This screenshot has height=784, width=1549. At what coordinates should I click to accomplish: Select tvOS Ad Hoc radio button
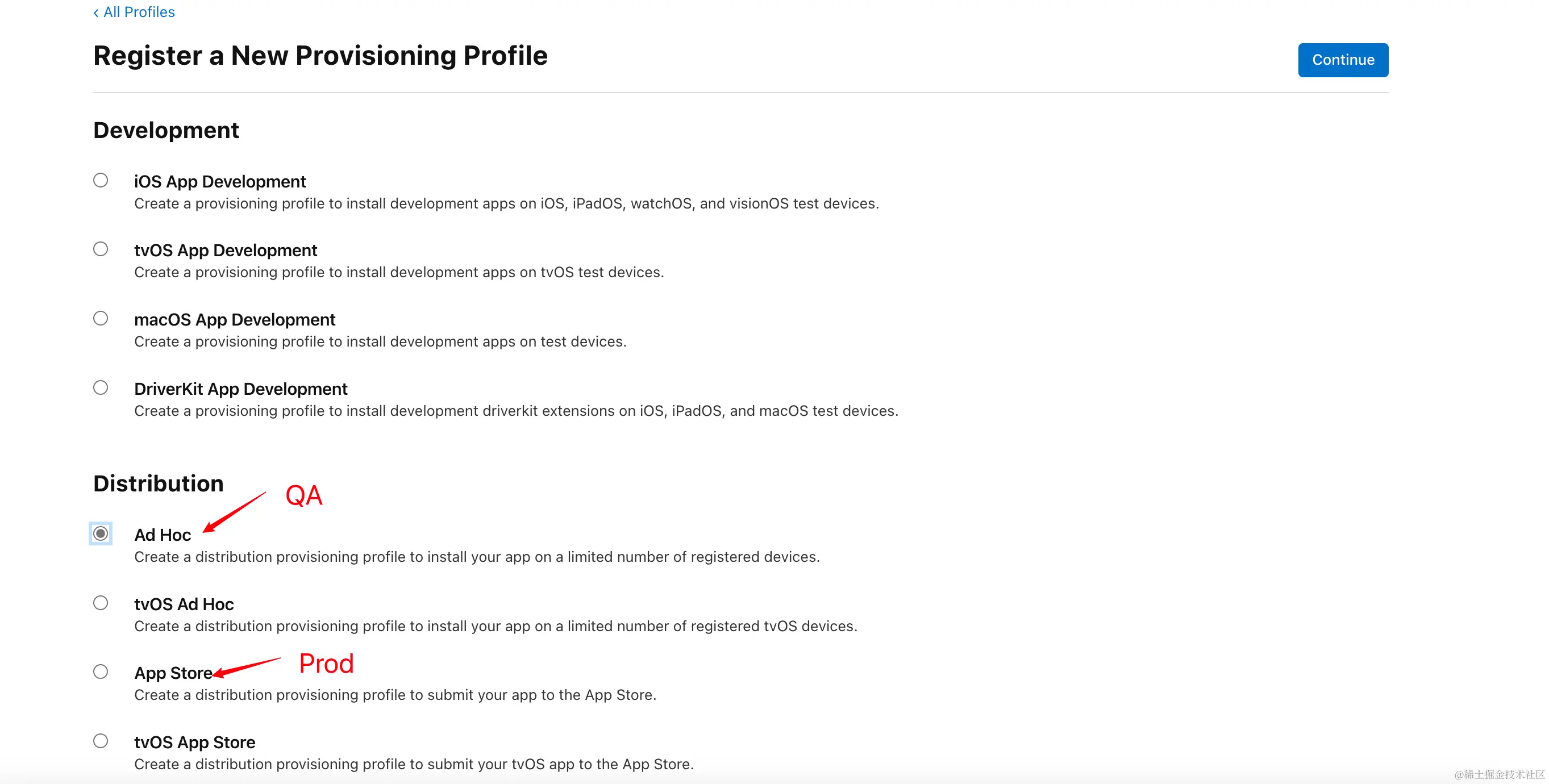point(101,602)
